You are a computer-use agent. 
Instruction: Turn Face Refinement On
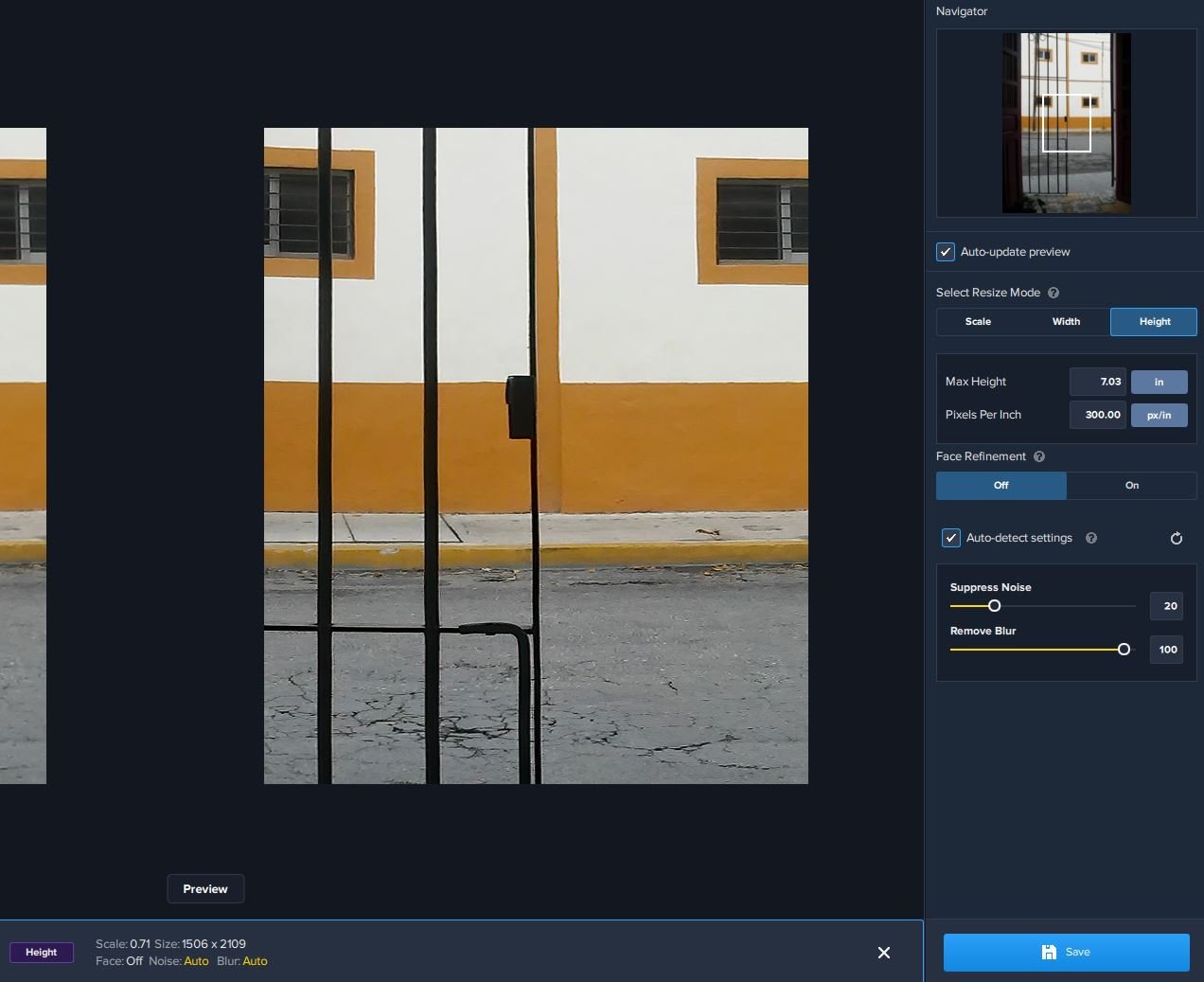pyautogui.click(x=1131, y=486)
